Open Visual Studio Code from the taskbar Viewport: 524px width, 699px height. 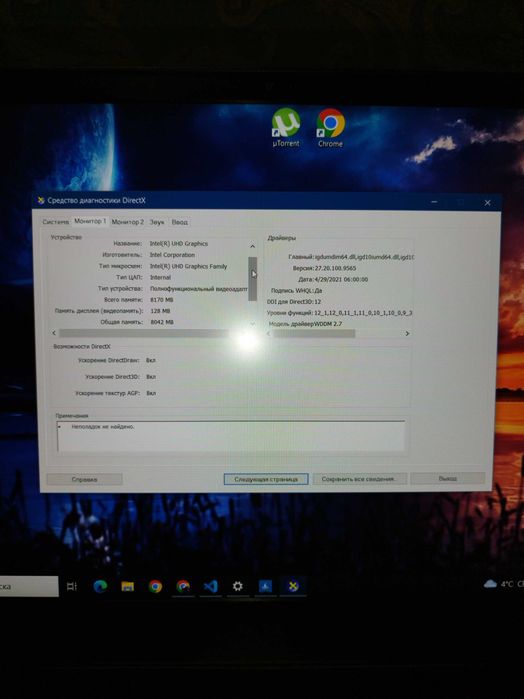click(x=210, y=586)
